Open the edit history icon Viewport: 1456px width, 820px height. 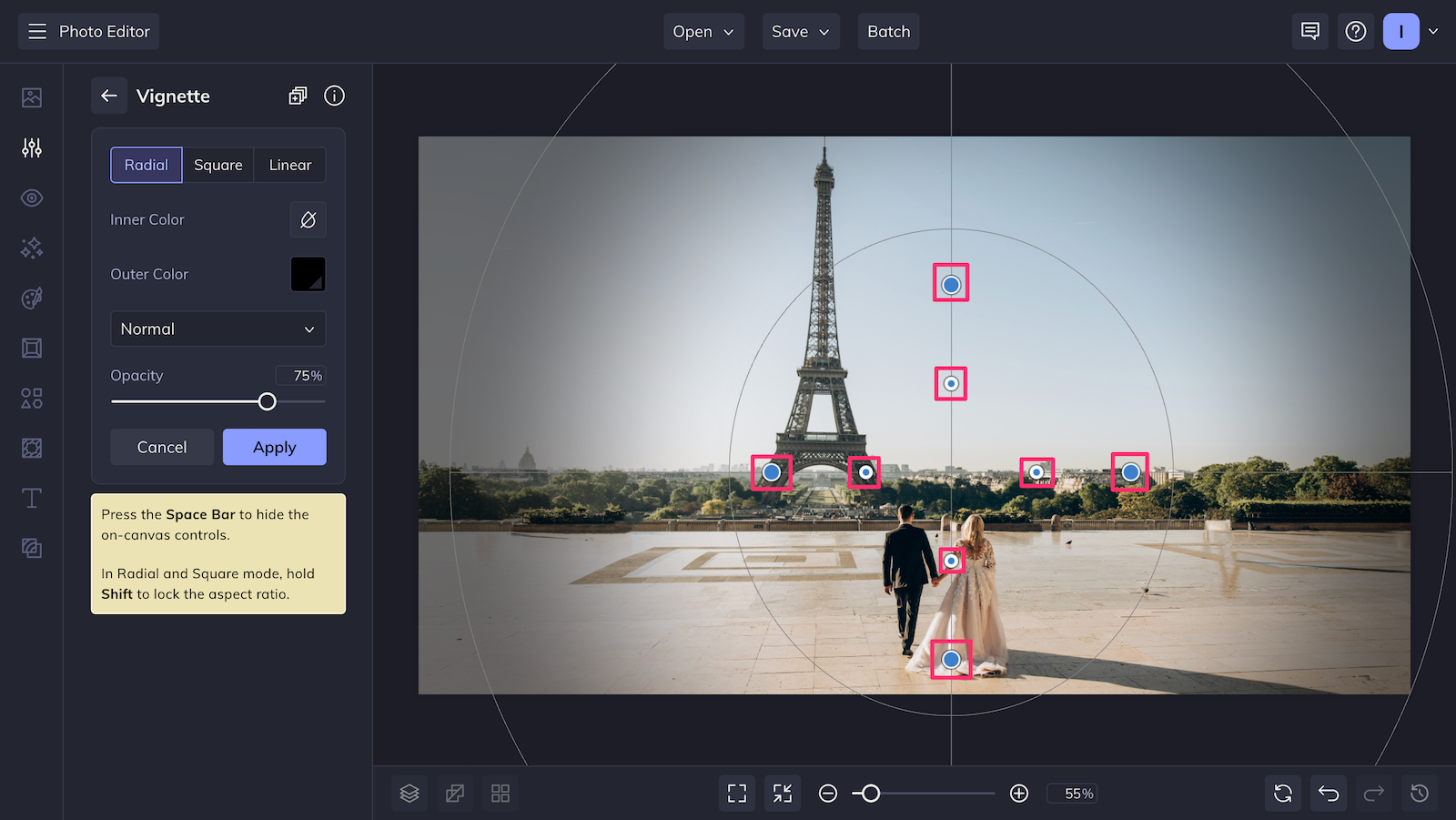tap(1420, 793)
